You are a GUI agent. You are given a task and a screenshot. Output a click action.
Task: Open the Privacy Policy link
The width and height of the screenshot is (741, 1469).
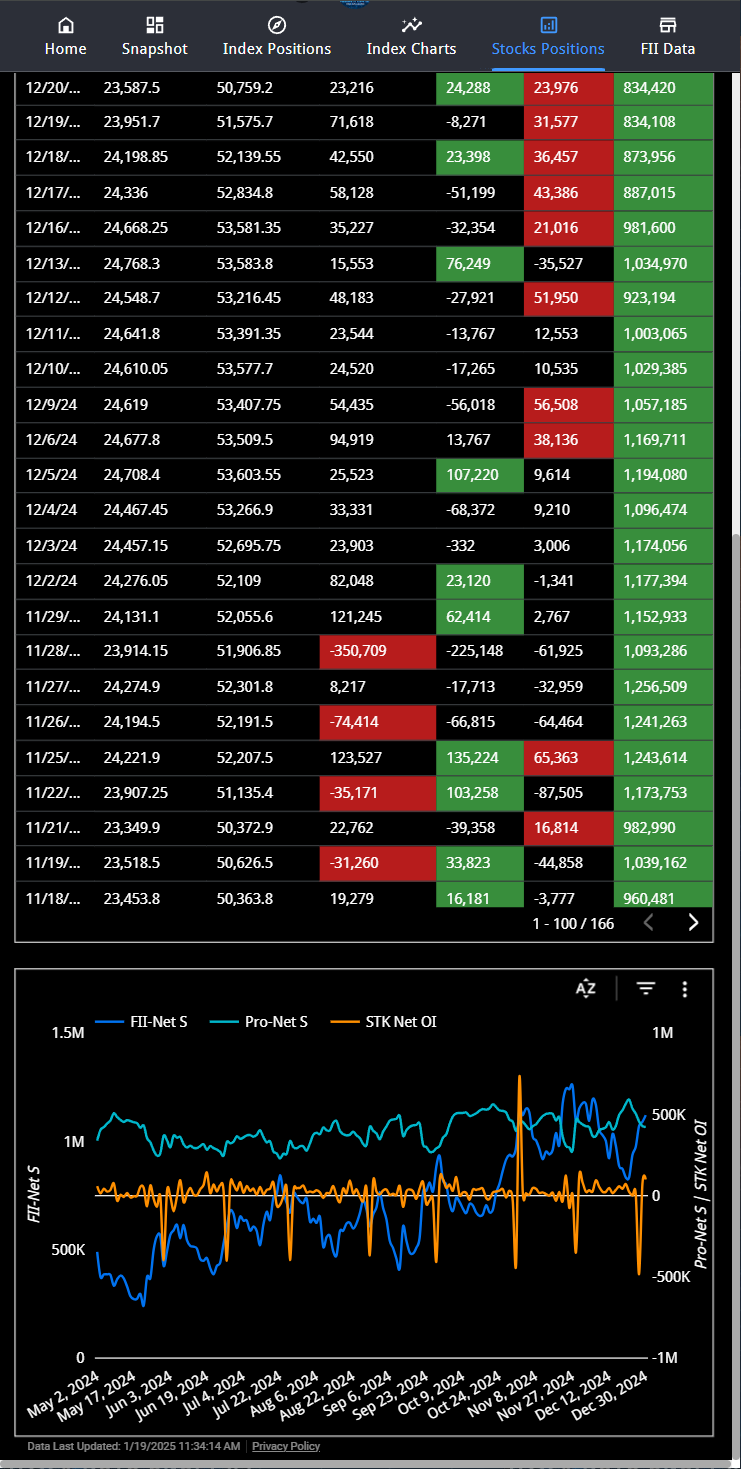pos(286,1446)
